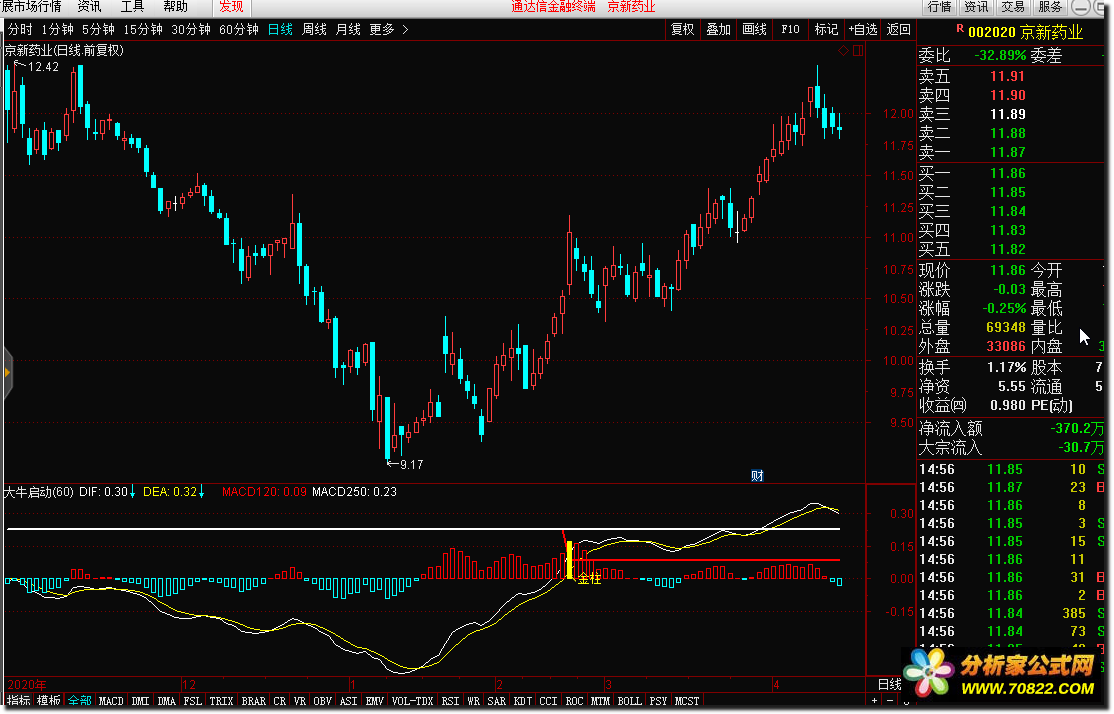1114x714 pixels.
Task: Switch indicator to ROC
Action: (x=574, y=701)
